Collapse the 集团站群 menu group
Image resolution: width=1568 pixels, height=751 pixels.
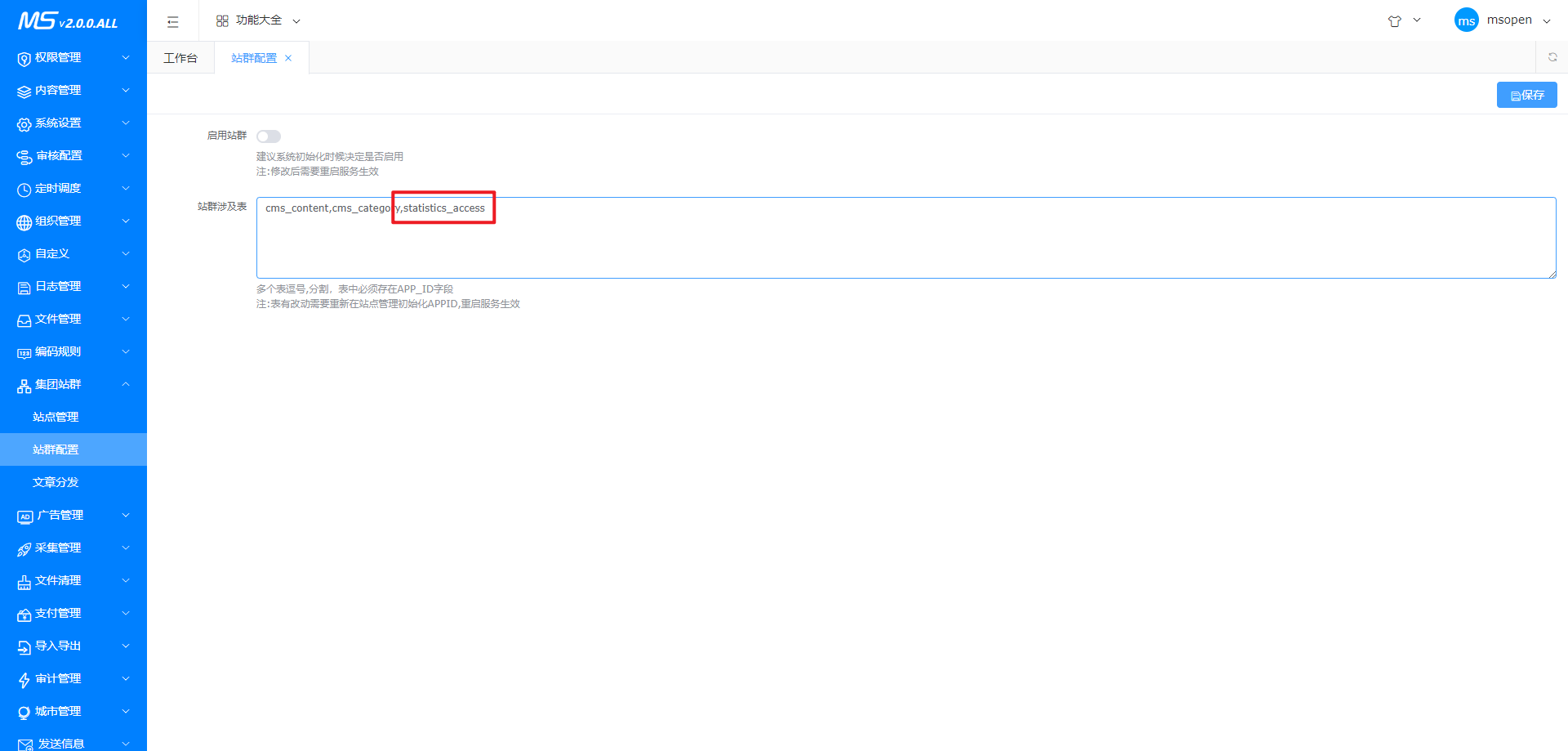pos(73,384)
